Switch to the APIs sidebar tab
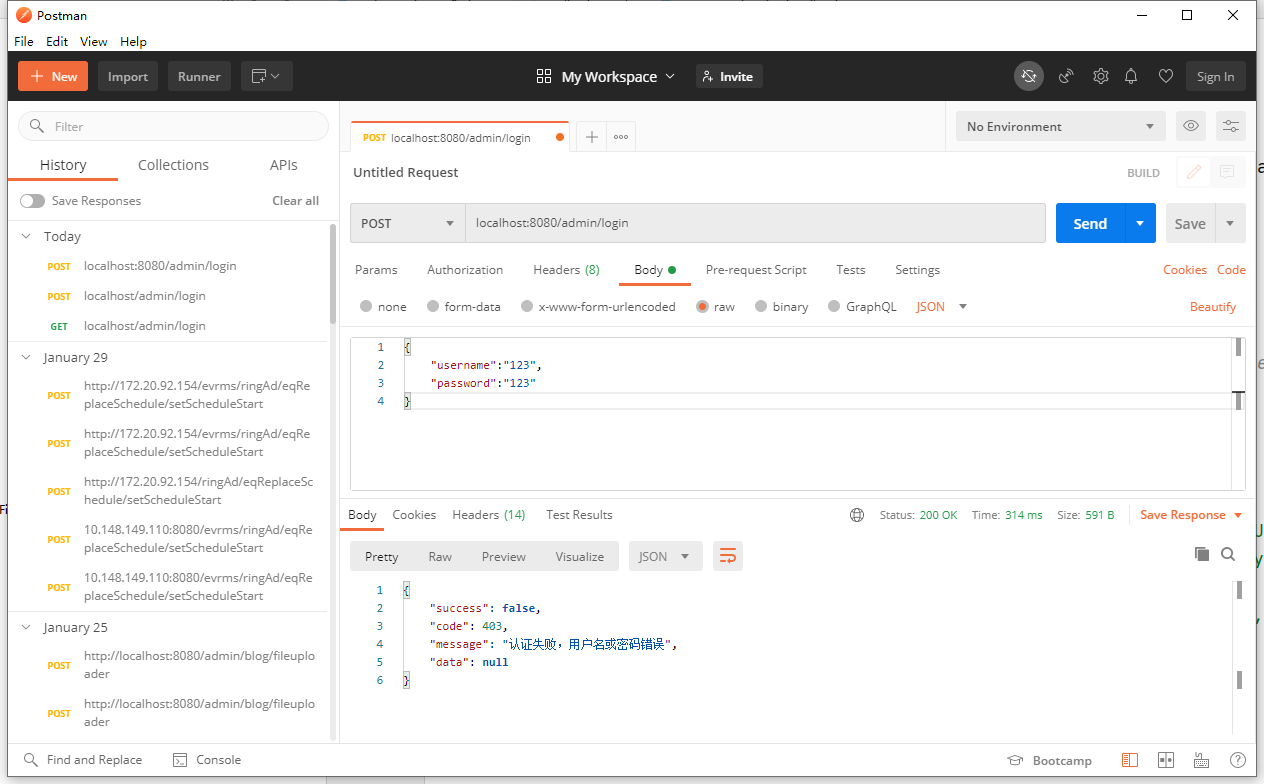 [284, 165]
